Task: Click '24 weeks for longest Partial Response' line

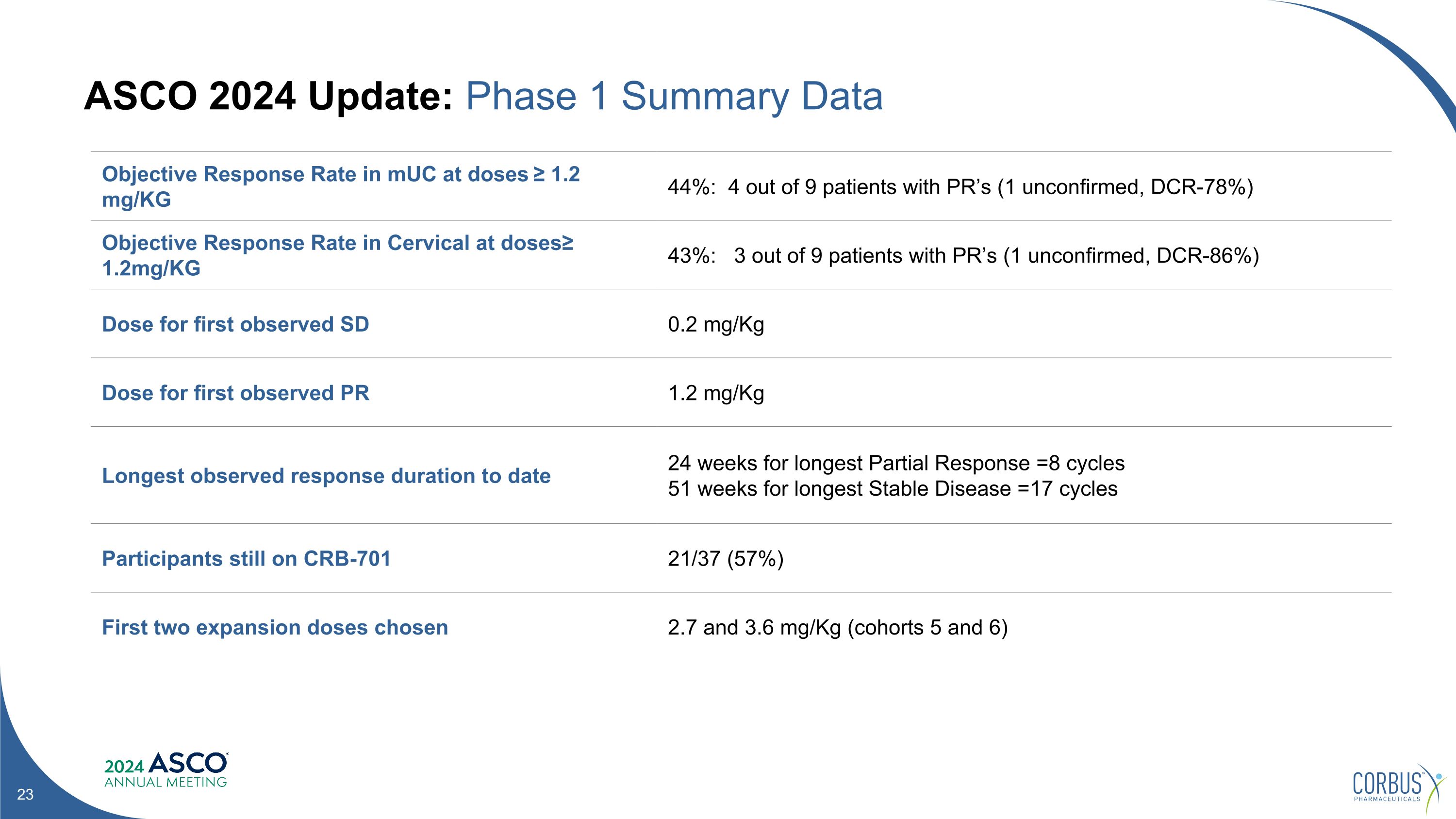Action: pos(896,464)
